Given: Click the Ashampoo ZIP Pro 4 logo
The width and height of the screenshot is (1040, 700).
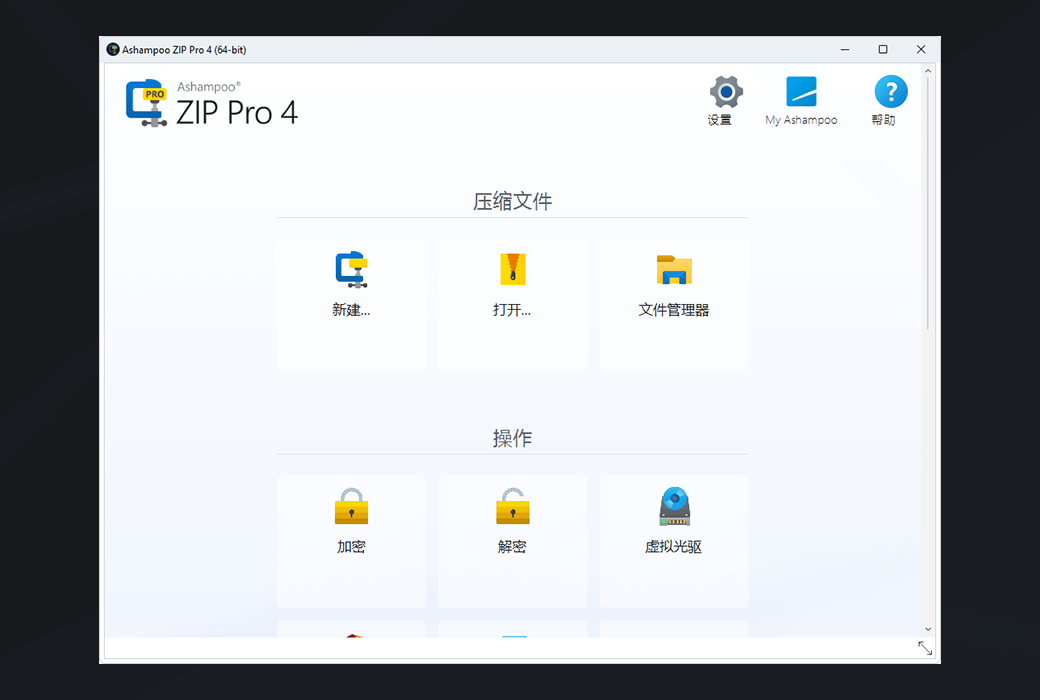Looking at the screenshot, I should 212,104.
